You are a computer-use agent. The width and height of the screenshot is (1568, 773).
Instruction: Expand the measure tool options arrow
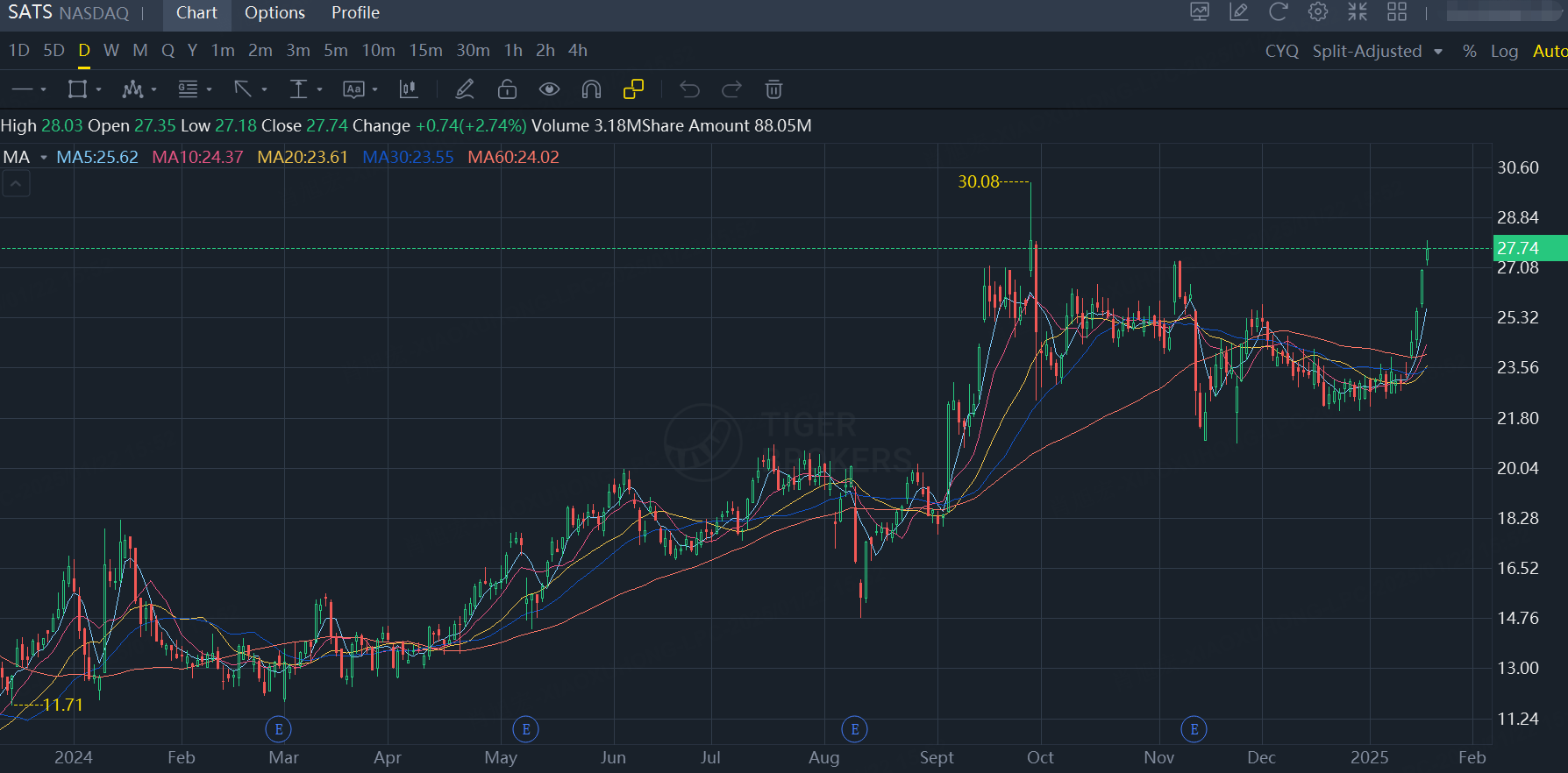click(x=319, y=89)
